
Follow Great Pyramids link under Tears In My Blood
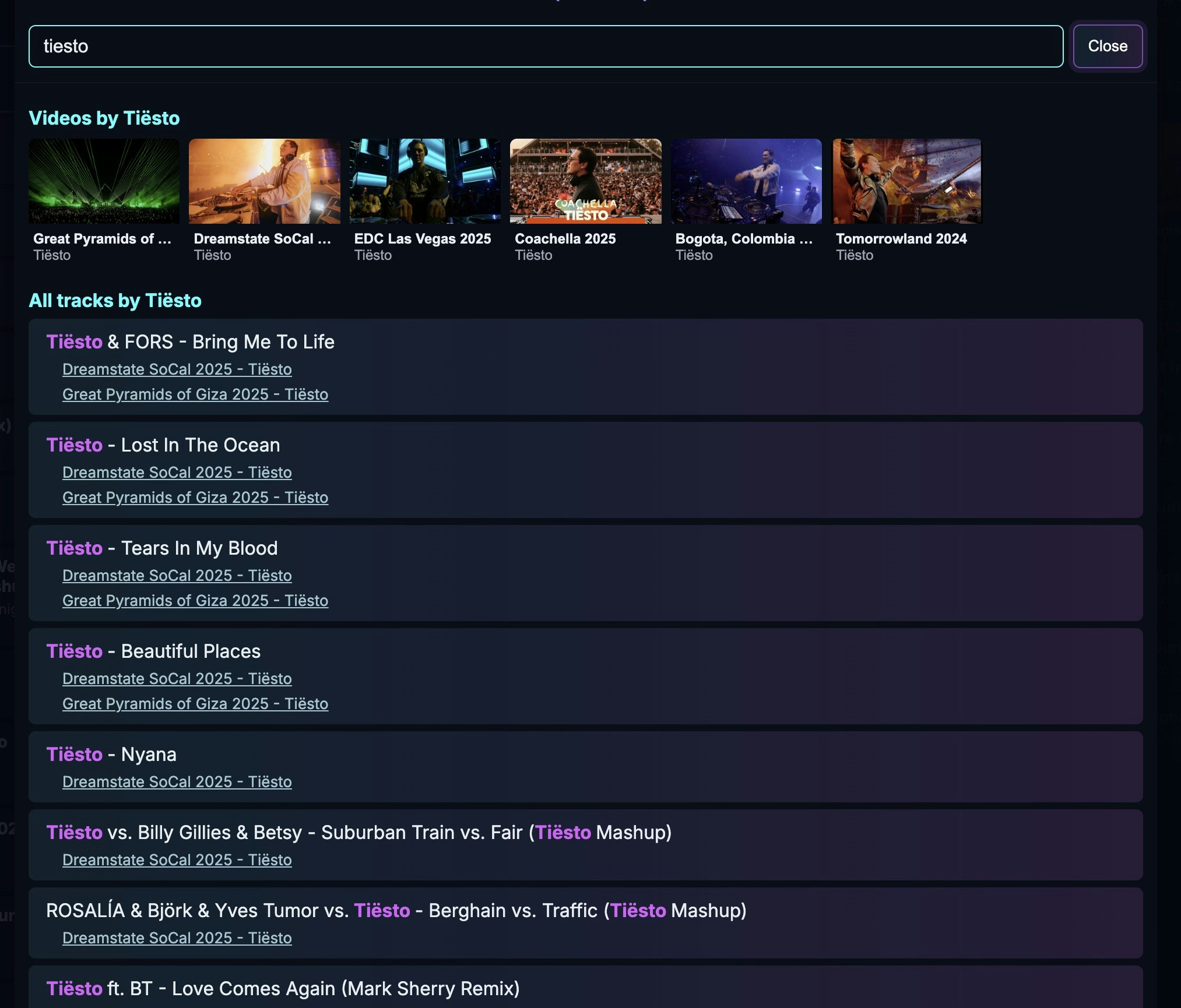pyautogui.click(x=195, y=601)
